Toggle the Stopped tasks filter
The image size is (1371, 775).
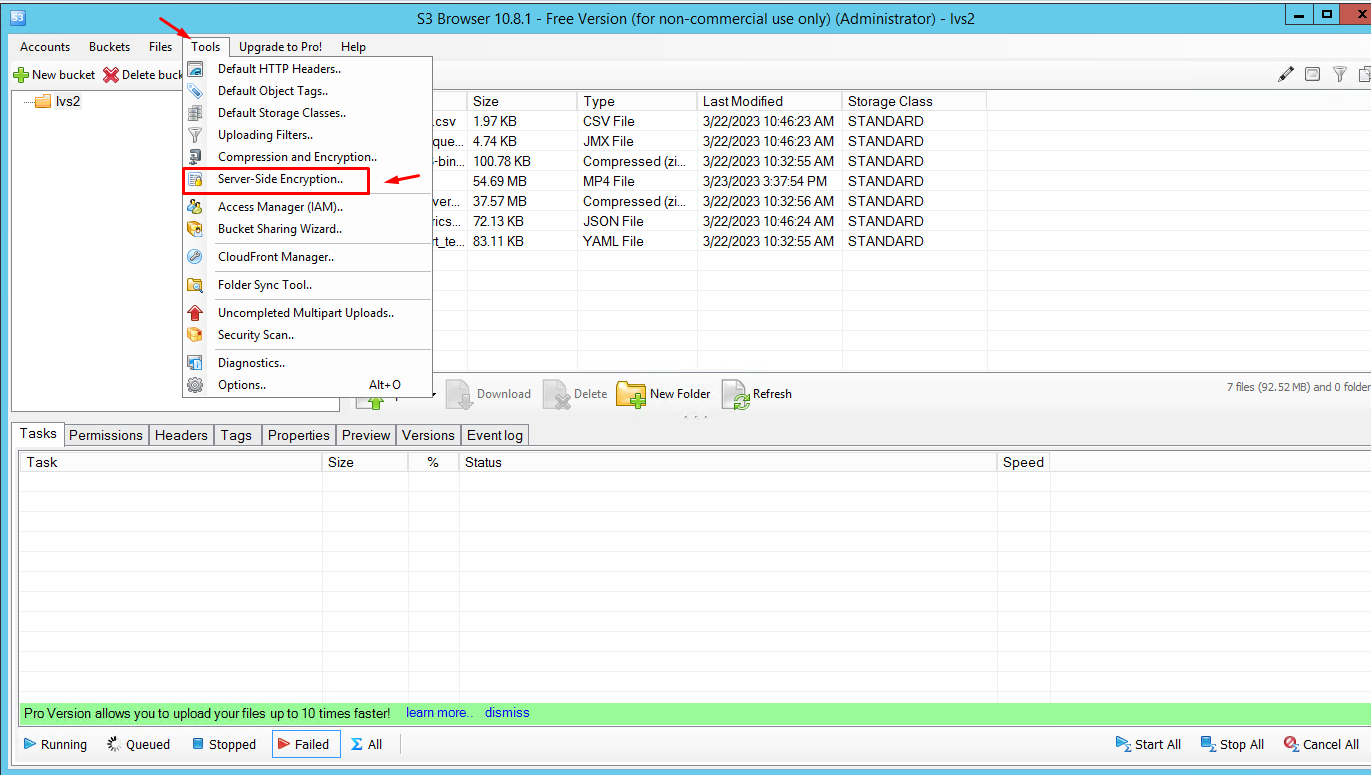pyautogui.click(x=224, y=744)
